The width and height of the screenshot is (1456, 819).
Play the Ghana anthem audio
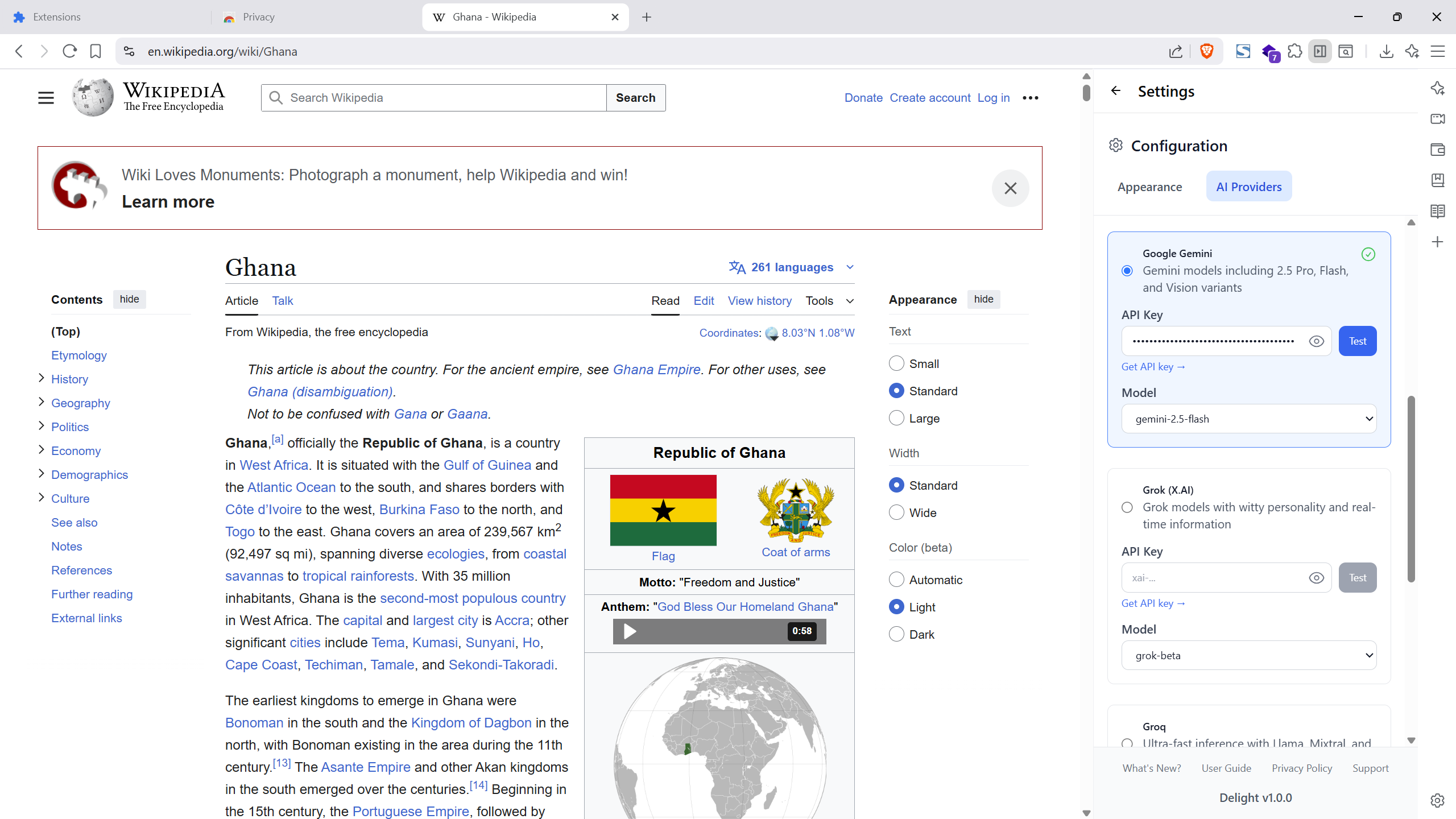coord(630,631)
